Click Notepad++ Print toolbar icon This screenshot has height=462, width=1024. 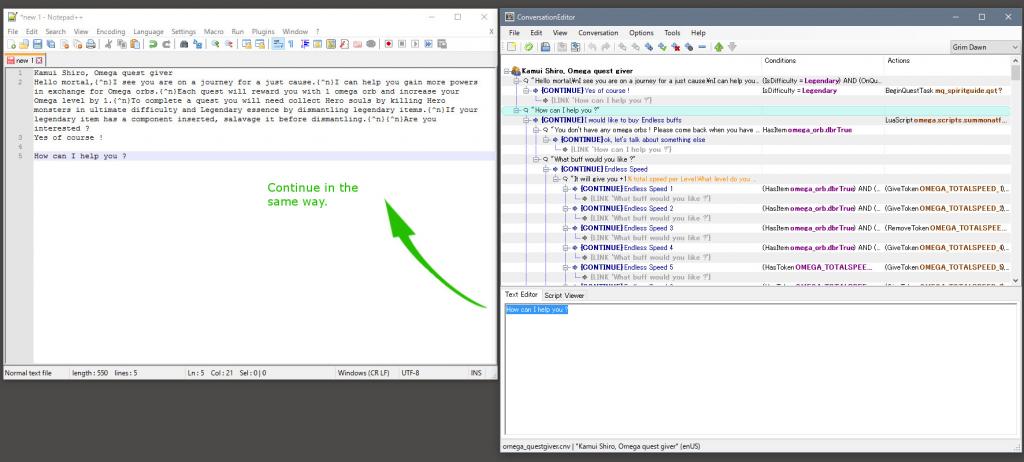tap(91, 44)
